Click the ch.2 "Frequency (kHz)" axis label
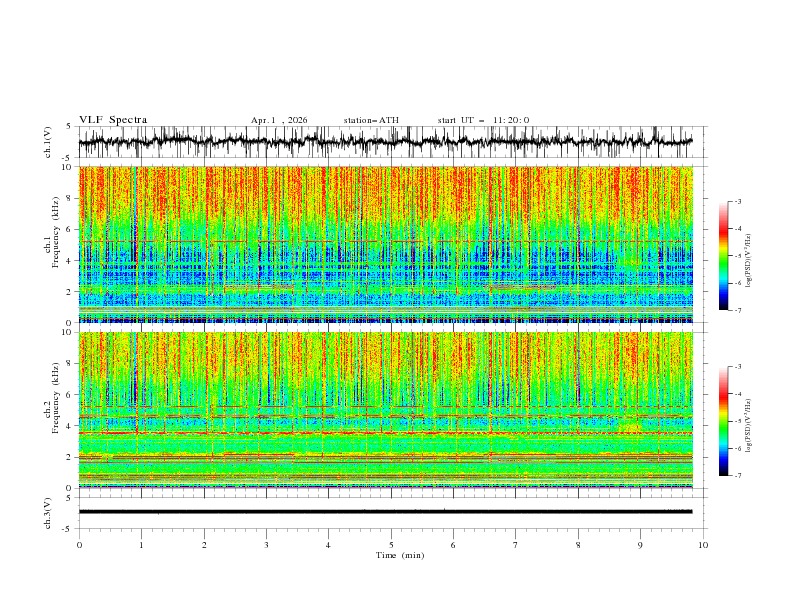 57,398
